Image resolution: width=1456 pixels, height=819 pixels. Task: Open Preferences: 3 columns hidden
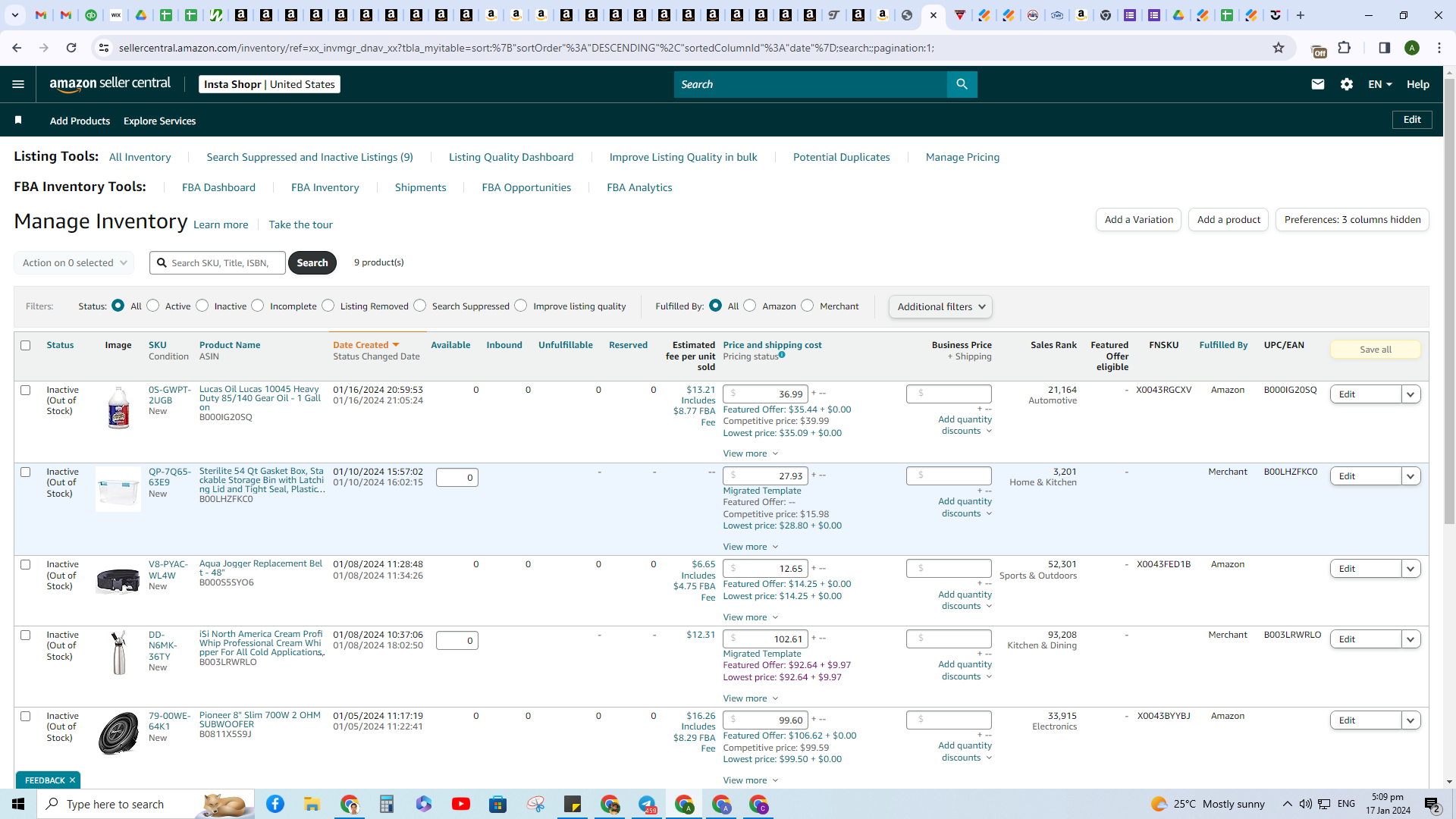[1352, 220]
